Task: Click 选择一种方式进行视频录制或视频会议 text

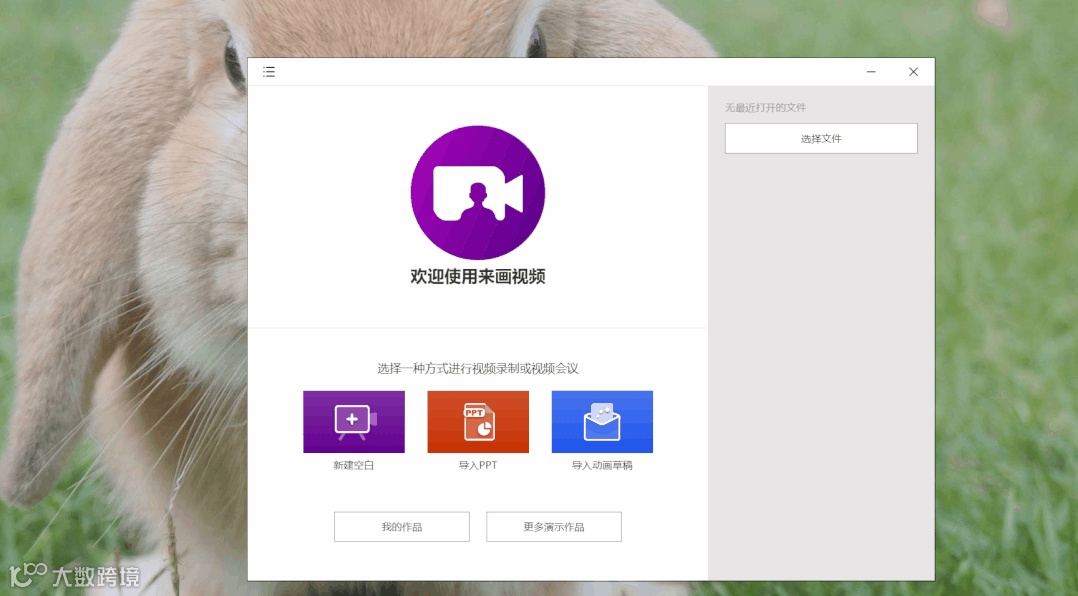Action: (x=478, y=368)
